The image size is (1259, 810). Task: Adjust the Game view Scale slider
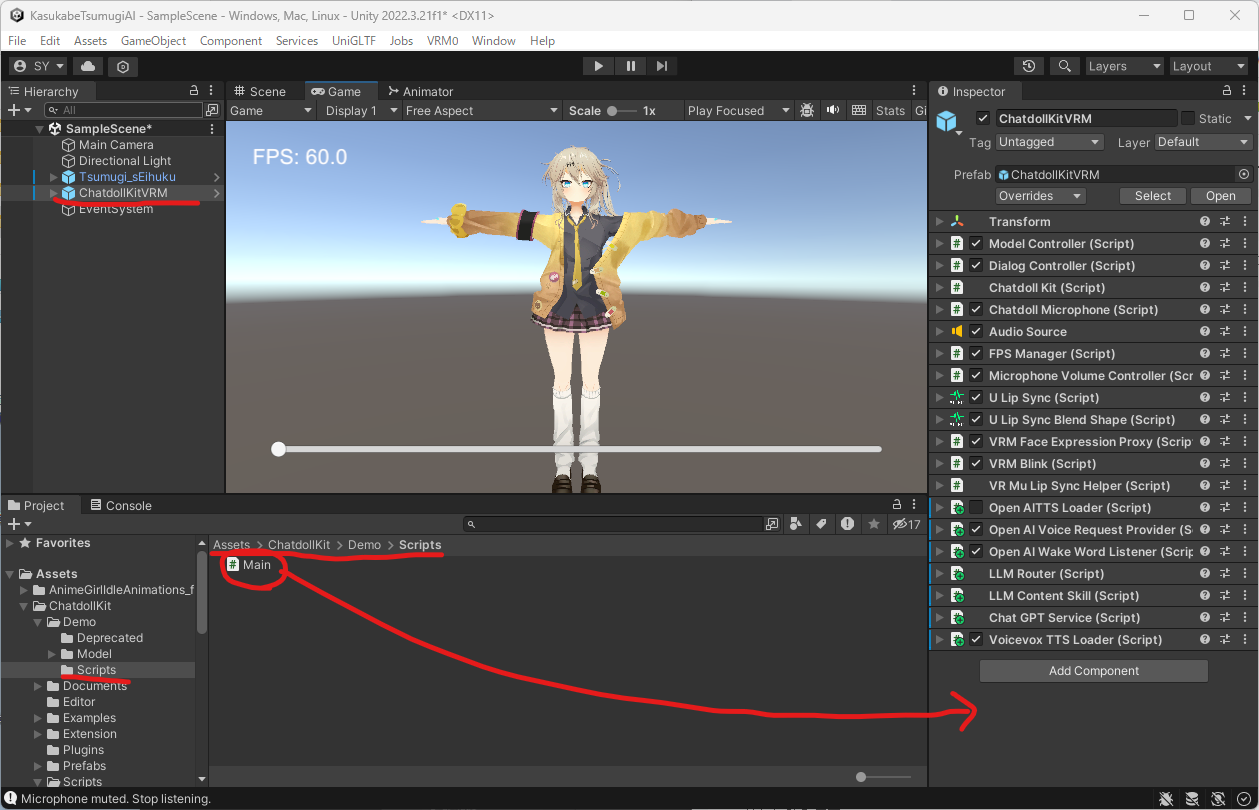point(621,111)
